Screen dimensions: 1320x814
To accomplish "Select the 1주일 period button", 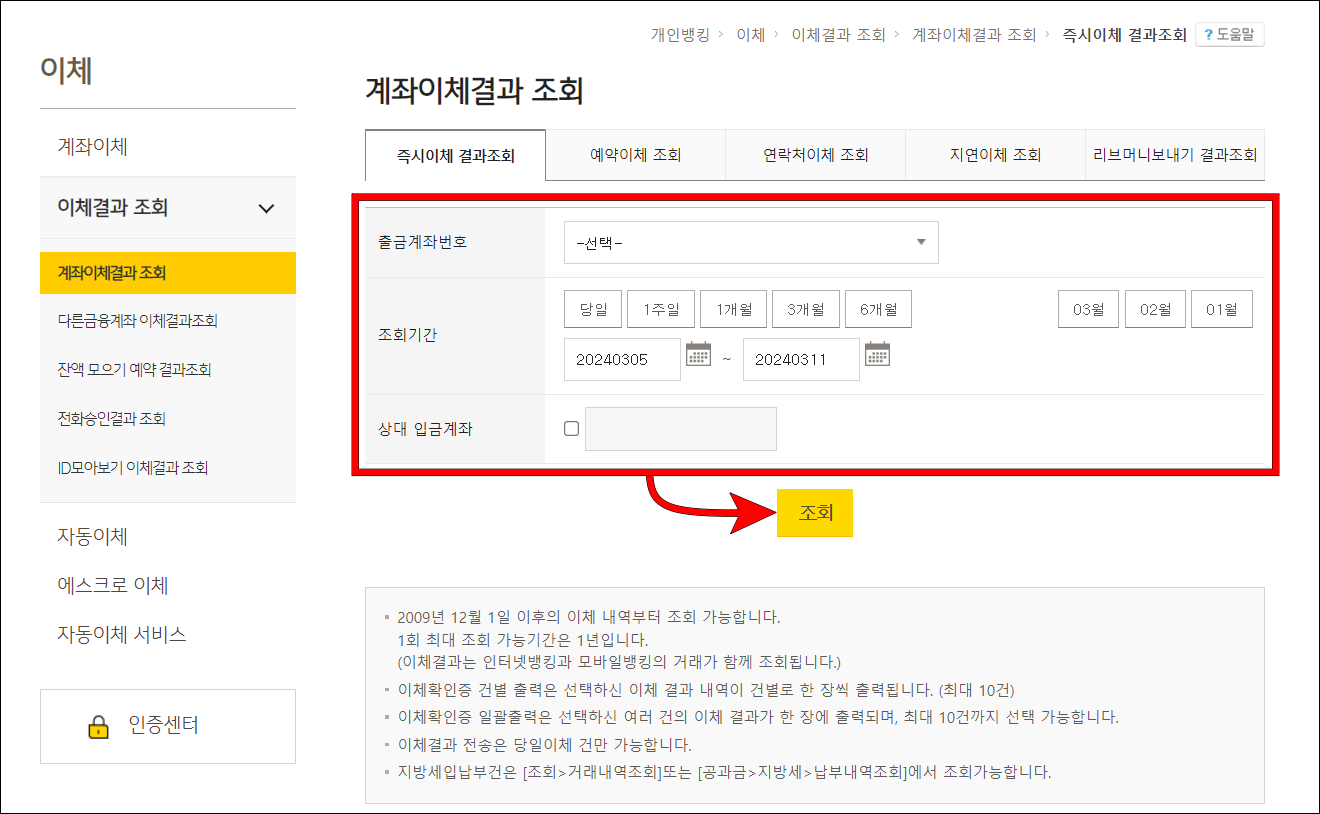I will click(660, 309).
